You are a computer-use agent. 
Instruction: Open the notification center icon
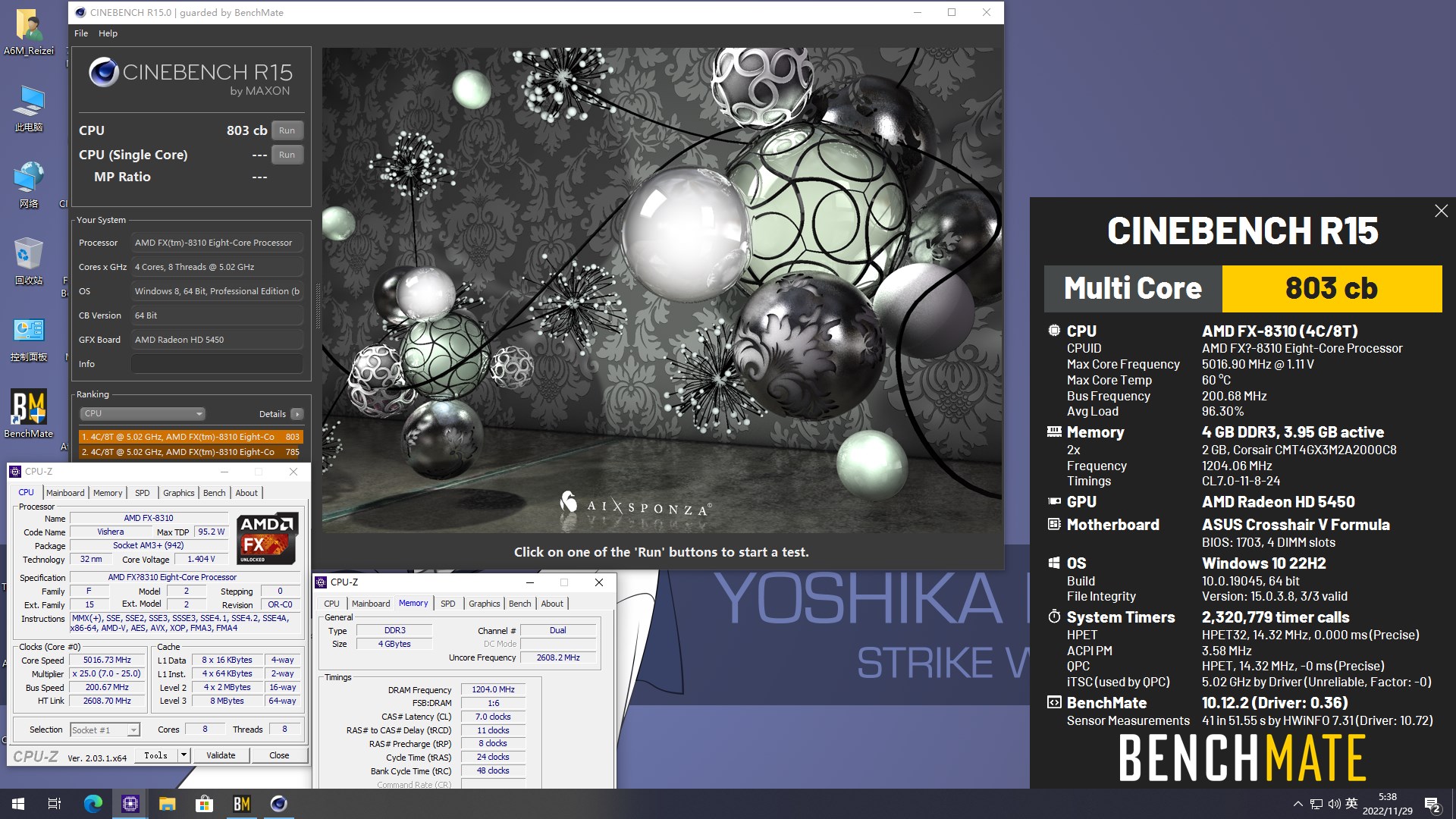point(1432,804)
